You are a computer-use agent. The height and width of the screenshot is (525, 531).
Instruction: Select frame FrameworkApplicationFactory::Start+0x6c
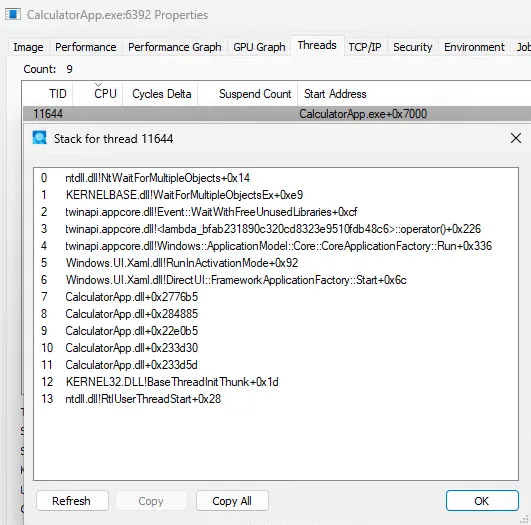[x=276, y=280]
